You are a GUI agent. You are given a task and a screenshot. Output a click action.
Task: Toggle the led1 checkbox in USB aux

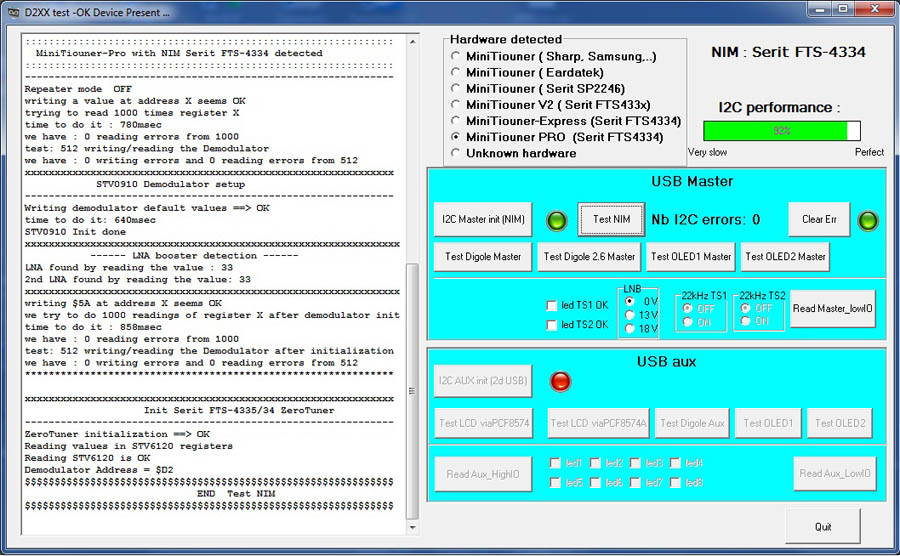pos(555,462)
